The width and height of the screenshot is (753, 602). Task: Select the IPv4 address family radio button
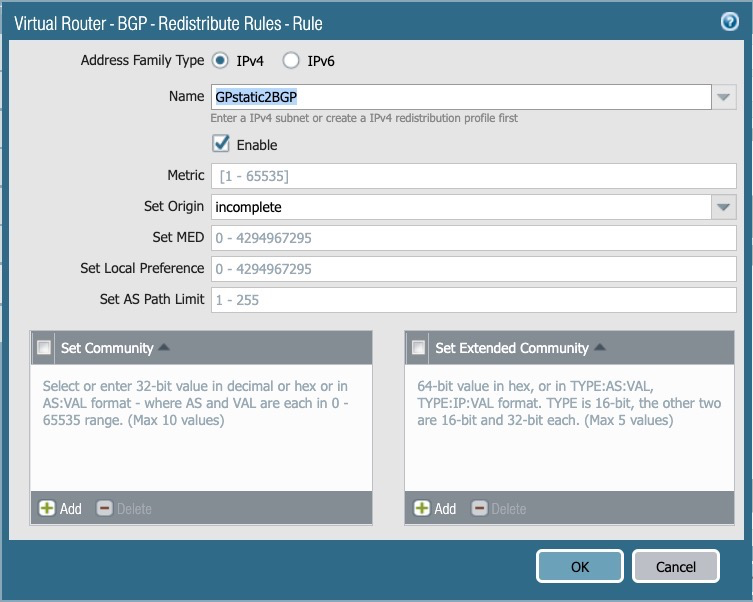tap(220, 60)
